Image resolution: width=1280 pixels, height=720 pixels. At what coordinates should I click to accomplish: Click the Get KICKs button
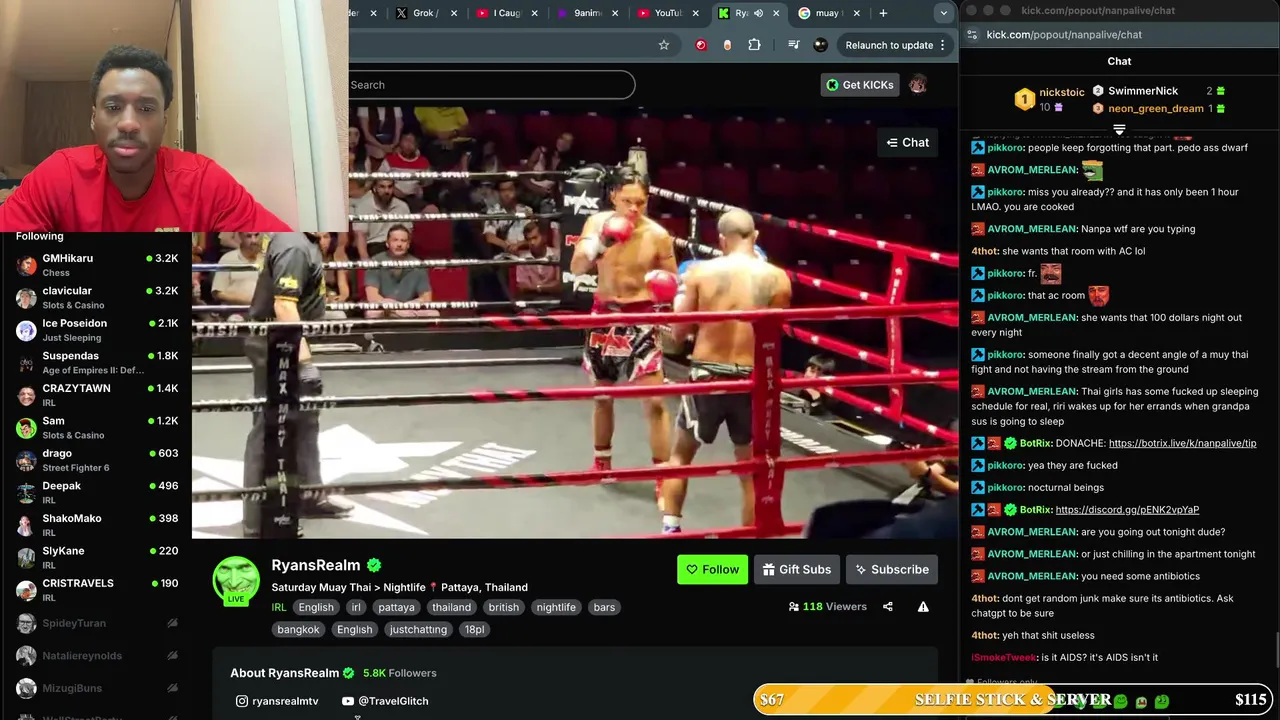pos(859,85)
